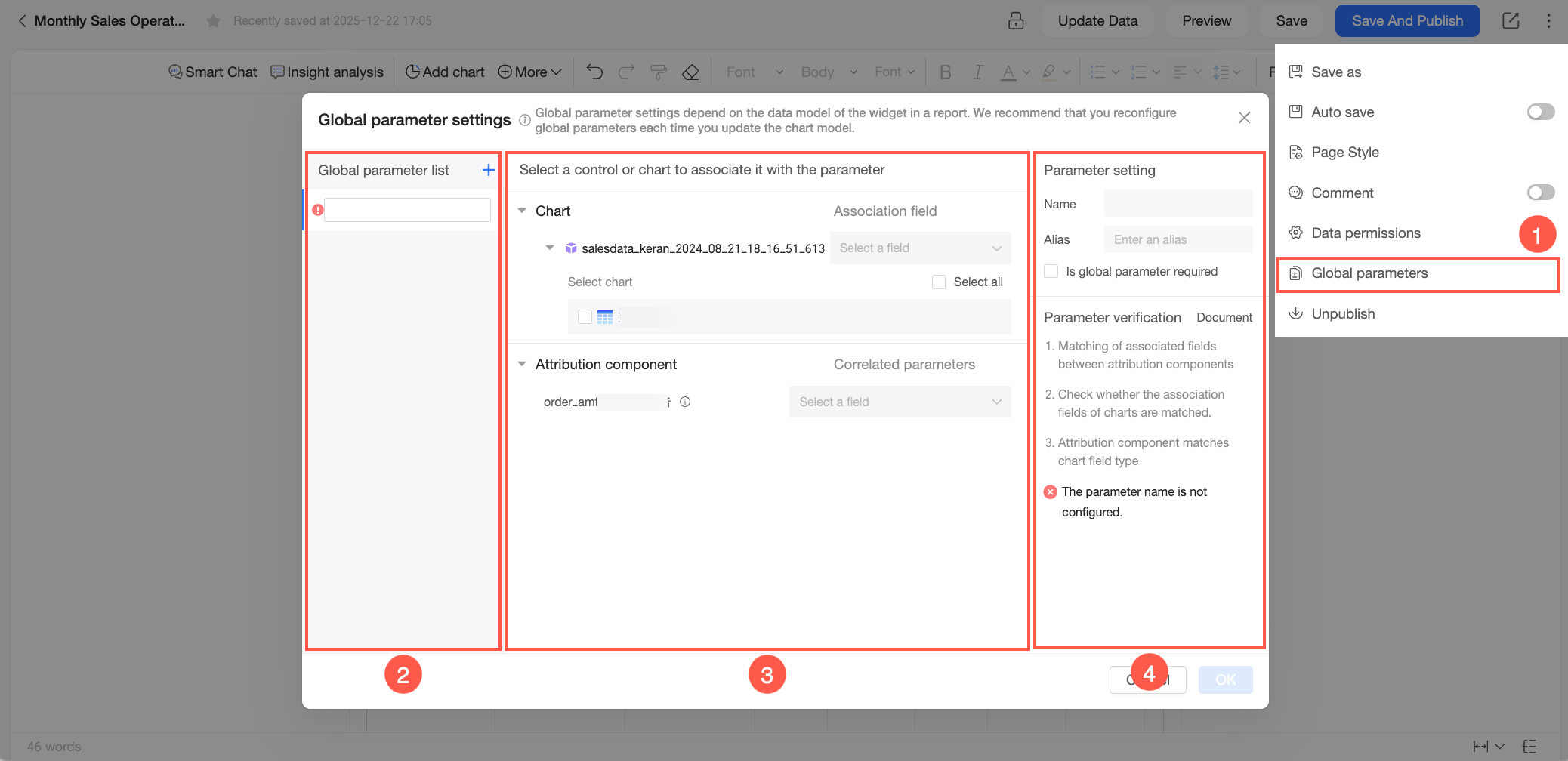Viewport: 1568px width, 761px height.
Task: Click the lock icon in top bar
Action: (1016, 21)
